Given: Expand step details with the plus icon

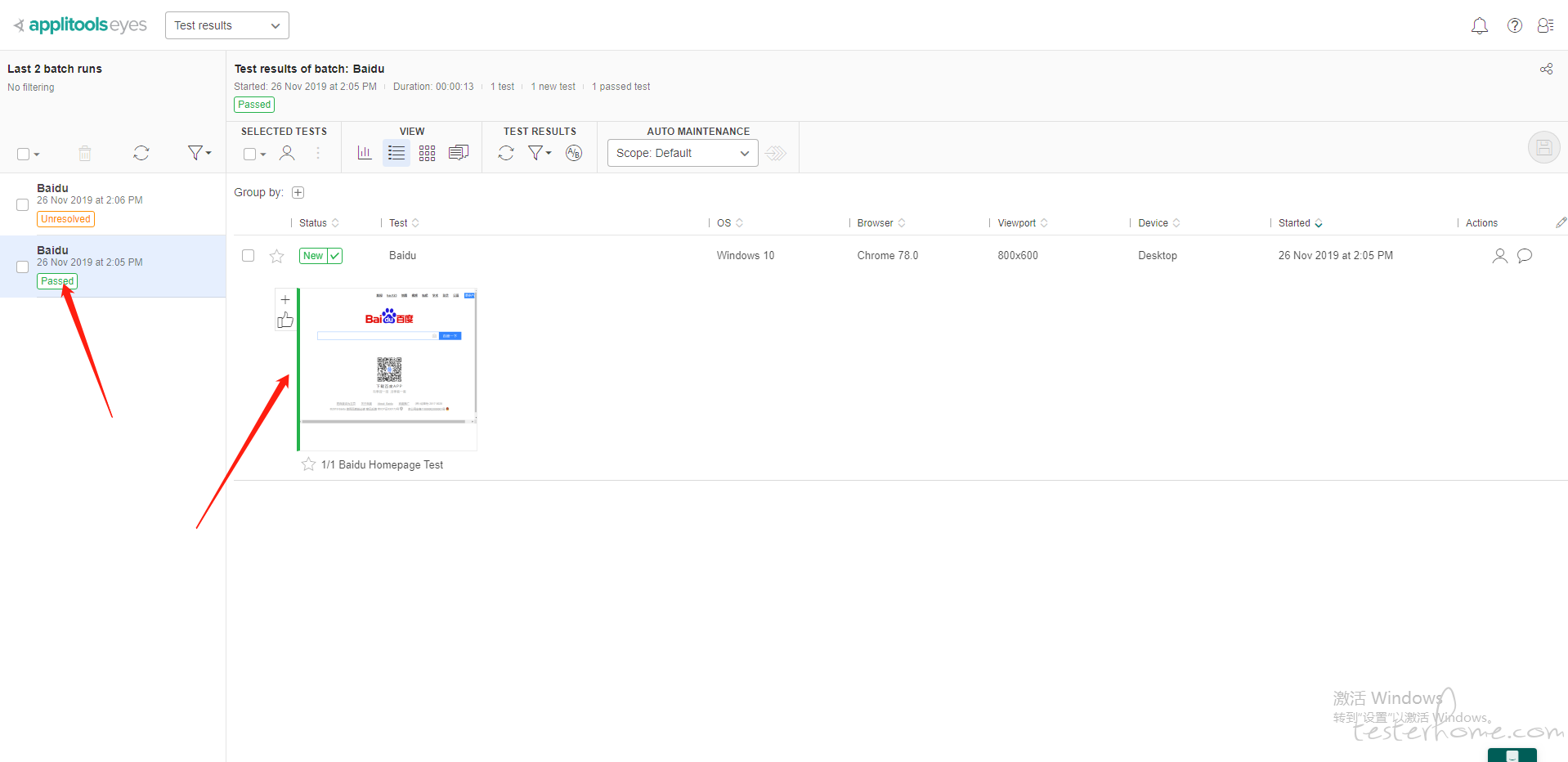Looking at the screenshot, I should click(285, 300).
